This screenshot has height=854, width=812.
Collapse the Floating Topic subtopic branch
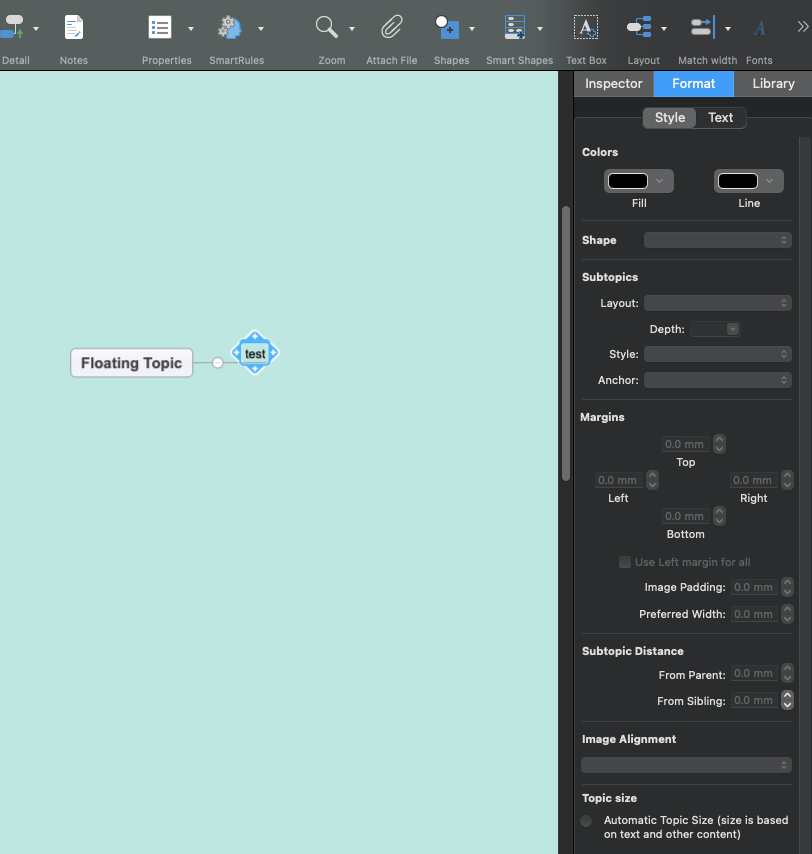pyautogui.click(x=218, y=363)
